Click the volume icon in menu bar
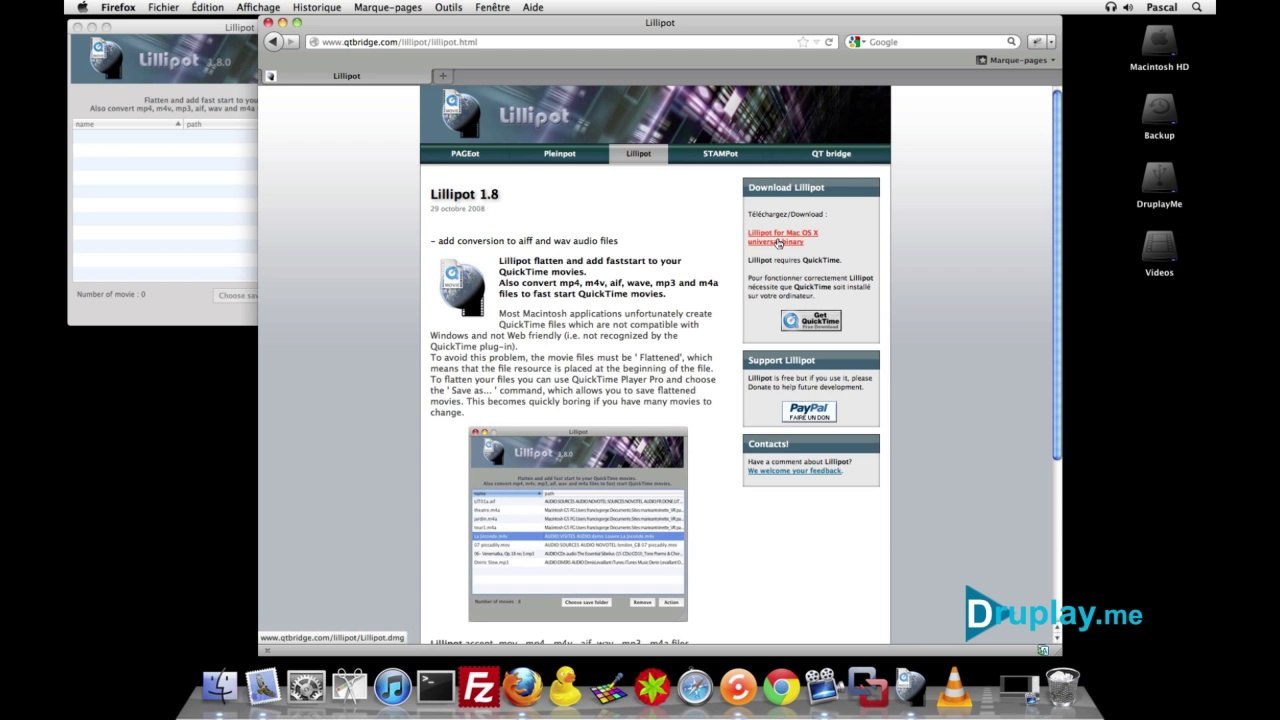Image resolution: width=1280 pixels, height=720 pixels. click(x=1128, y=7)
